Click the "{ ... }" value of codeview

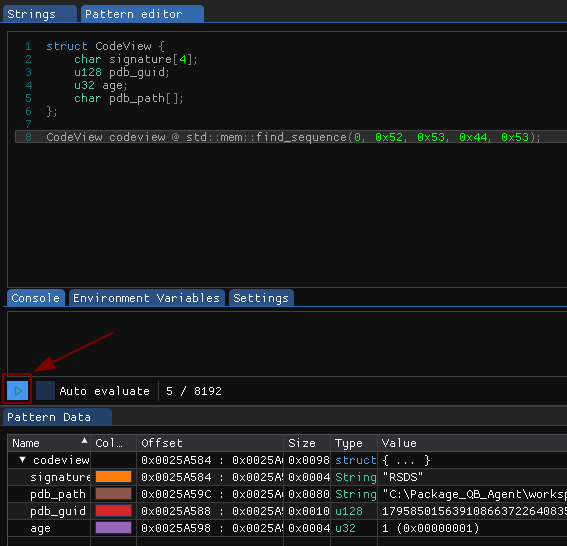(406, 460)
